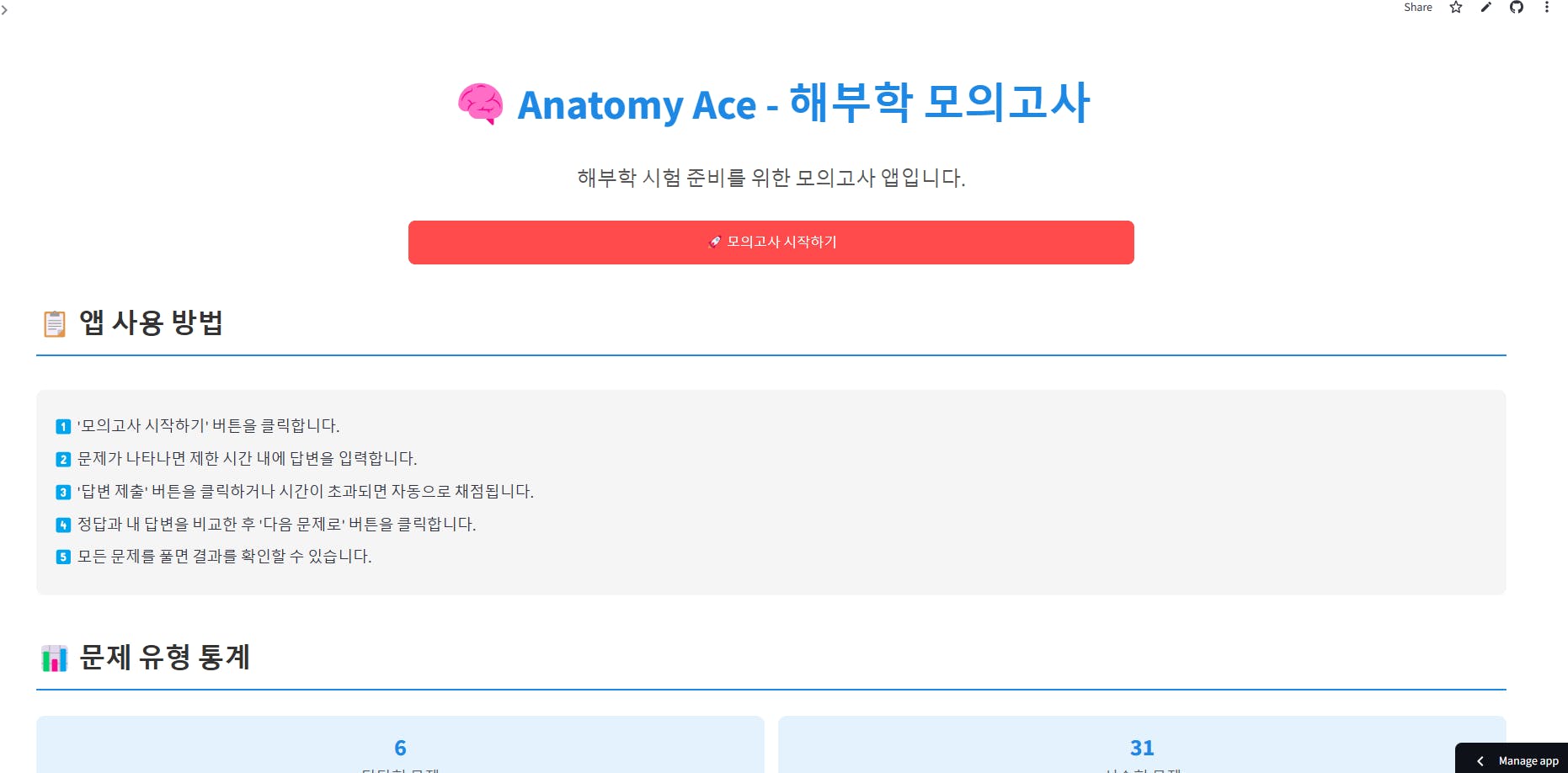Click the clipboard icon beside 앱 사용 방법
This screenshot has height=773, width=1568.
point(55,323)
